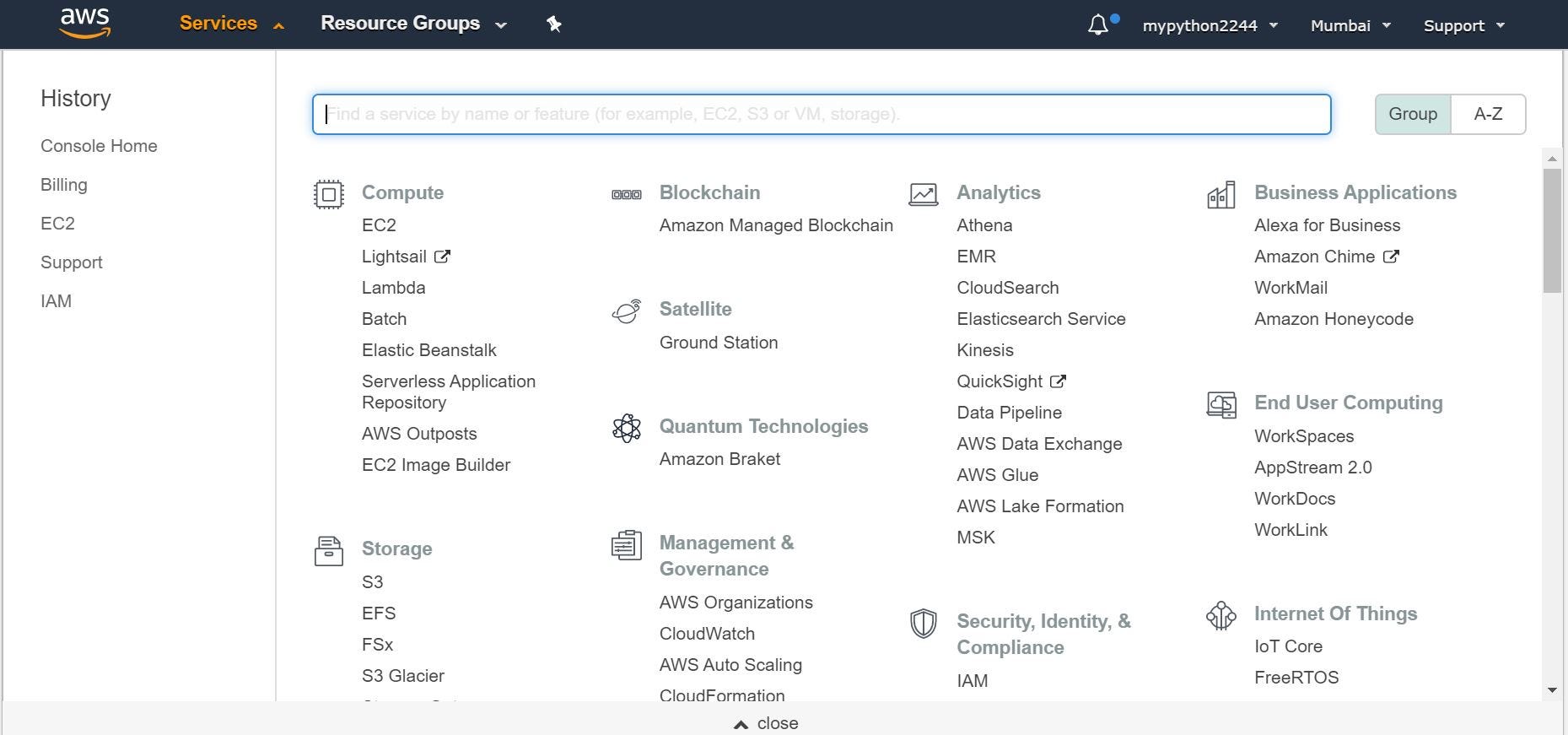Click the Analytics chart icon
Viewport: 1568px width, 735px height.
[924, 195]
